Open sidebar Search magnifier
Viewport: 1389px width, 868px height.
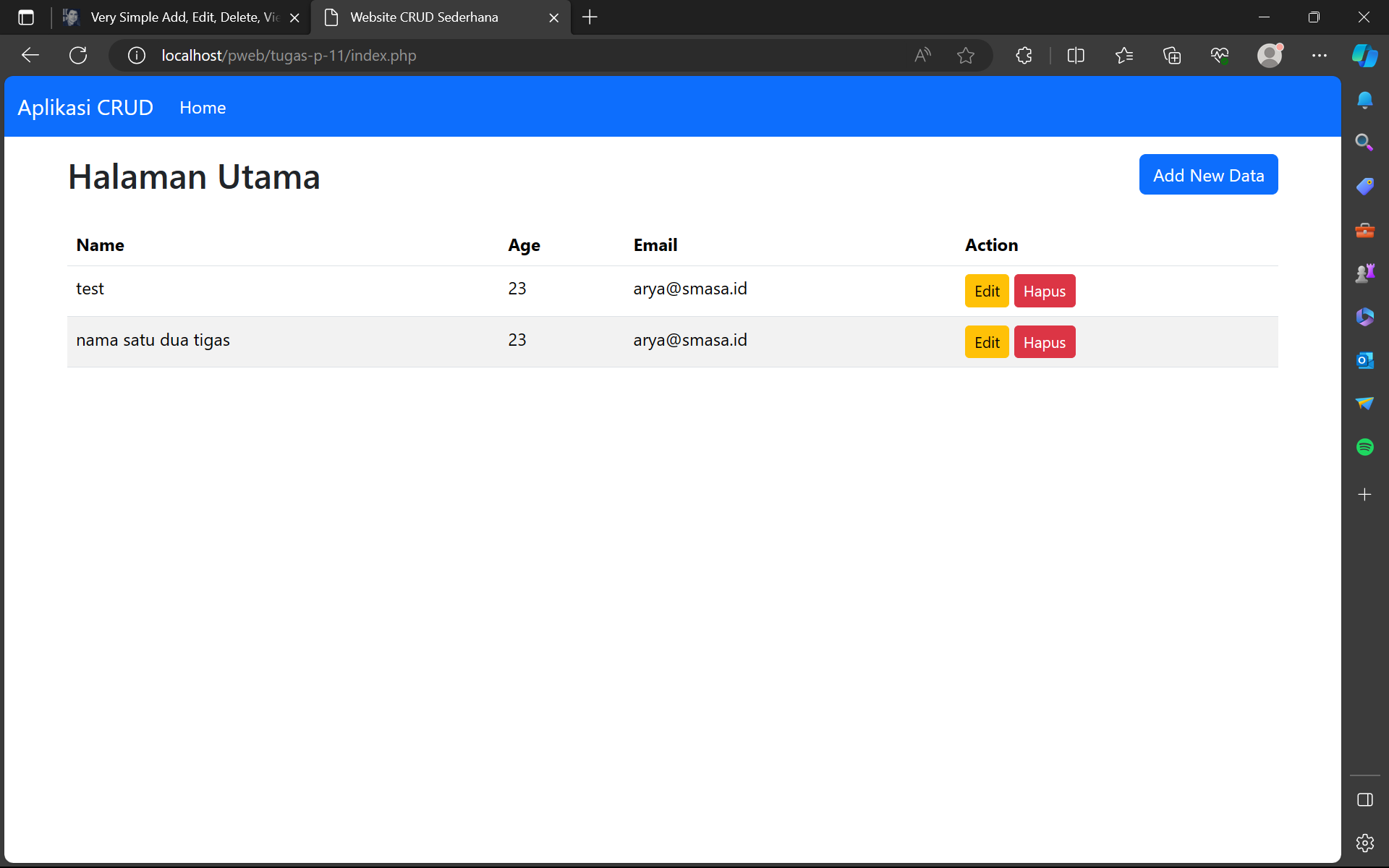coord(1364,142)
